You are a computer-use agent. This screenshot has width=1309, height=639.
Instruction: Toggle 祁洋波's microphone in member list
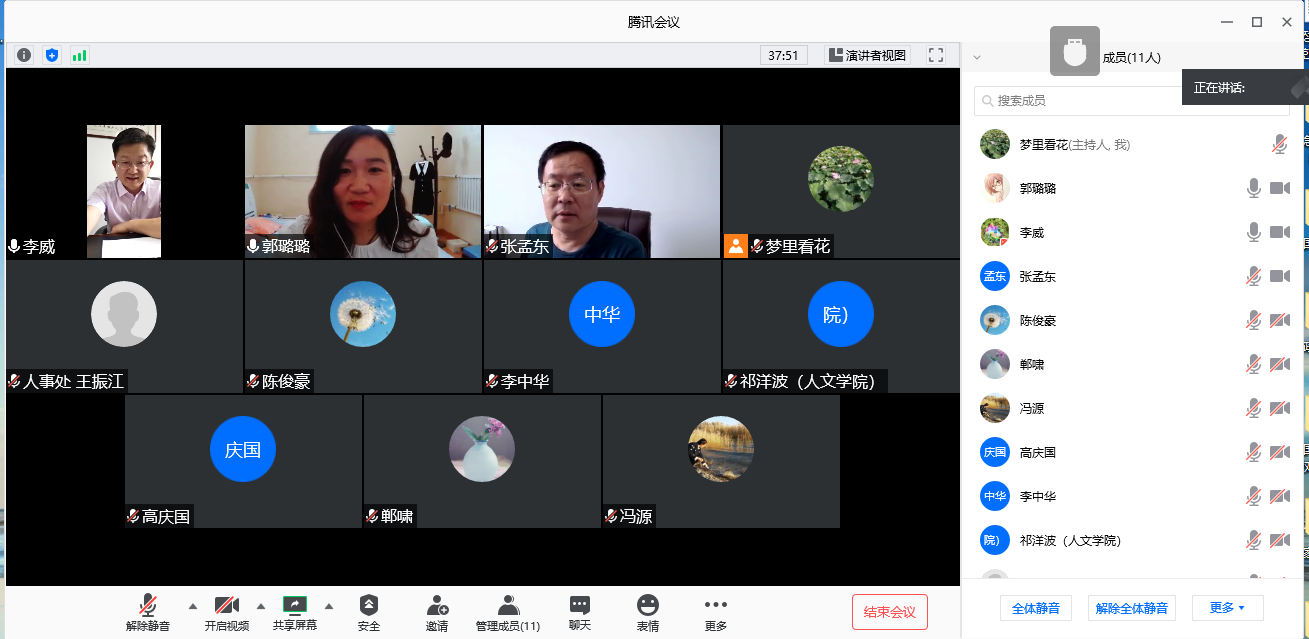coord(1253,540)
